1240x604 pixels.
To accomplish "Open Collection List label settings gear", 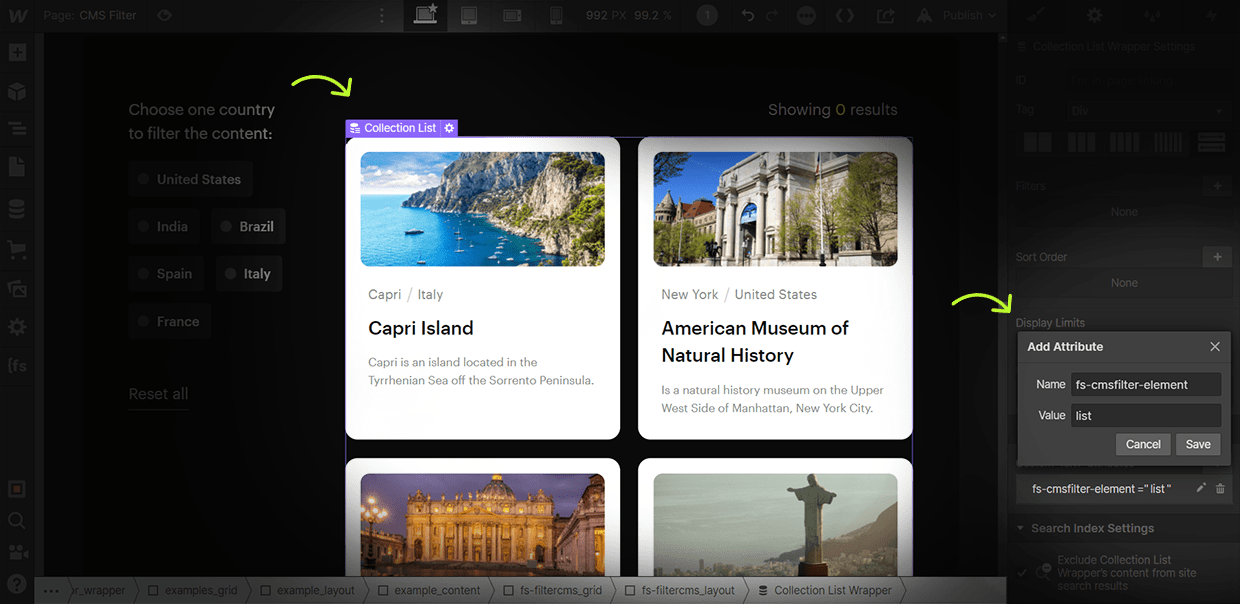I will [x=449, y=128].
